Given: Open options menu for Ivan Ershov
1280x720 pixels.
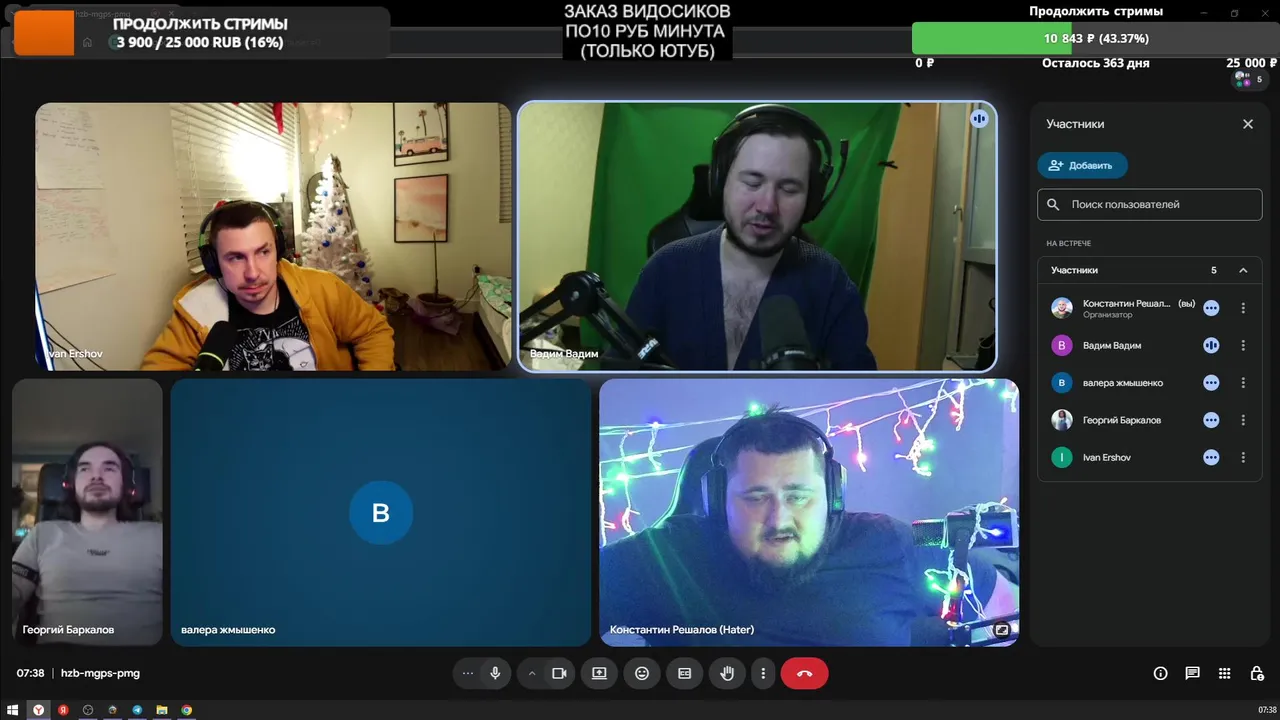Looking at the screenshot, I should tap(1243, 457).
